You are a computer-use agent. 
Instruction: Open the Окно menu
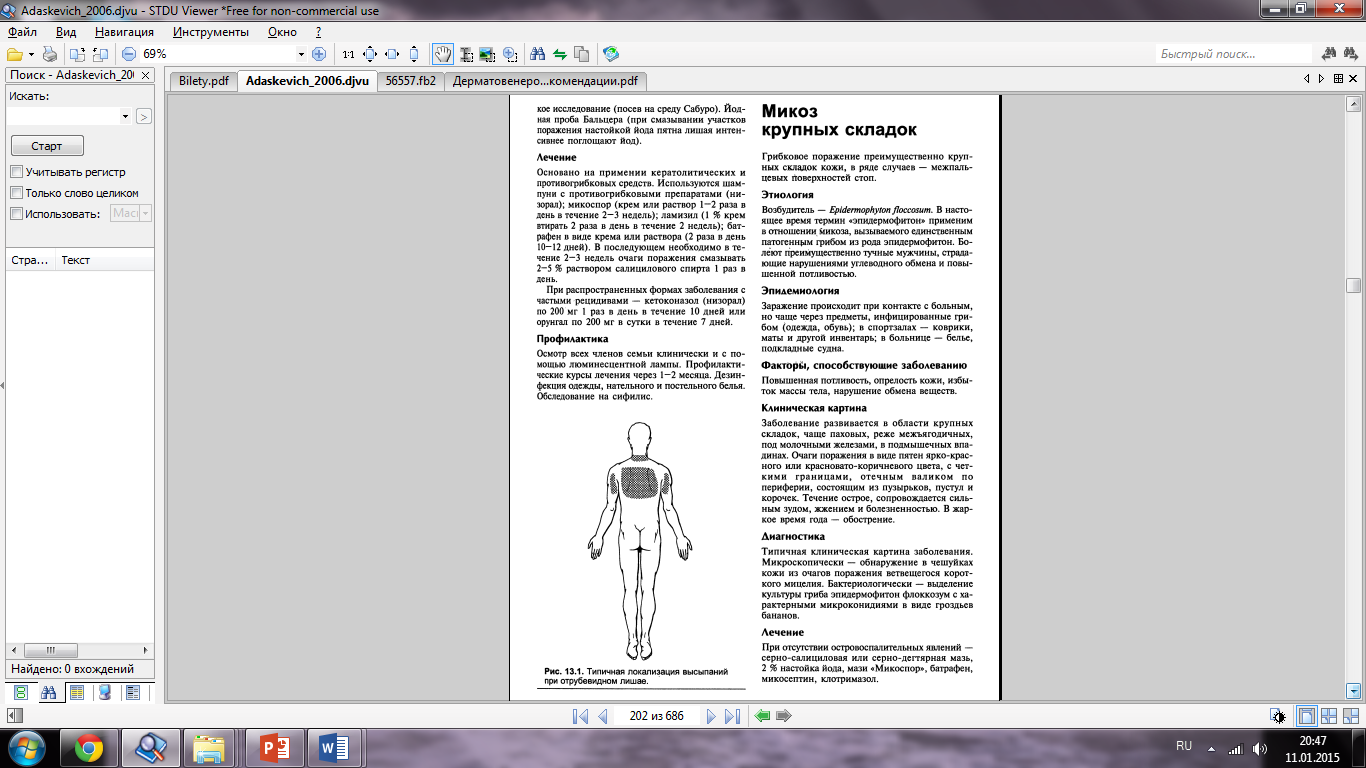pyautogui.click(x=283, y=32)
